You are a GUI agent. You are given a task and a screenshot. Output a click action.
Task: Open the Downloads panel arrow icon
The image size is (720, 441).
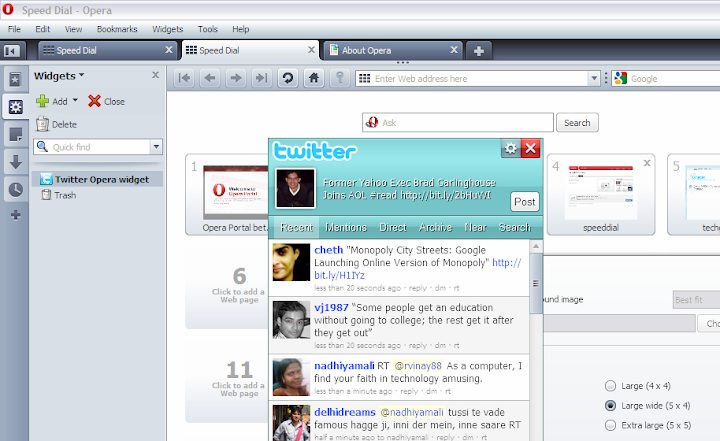coord(15,162)
